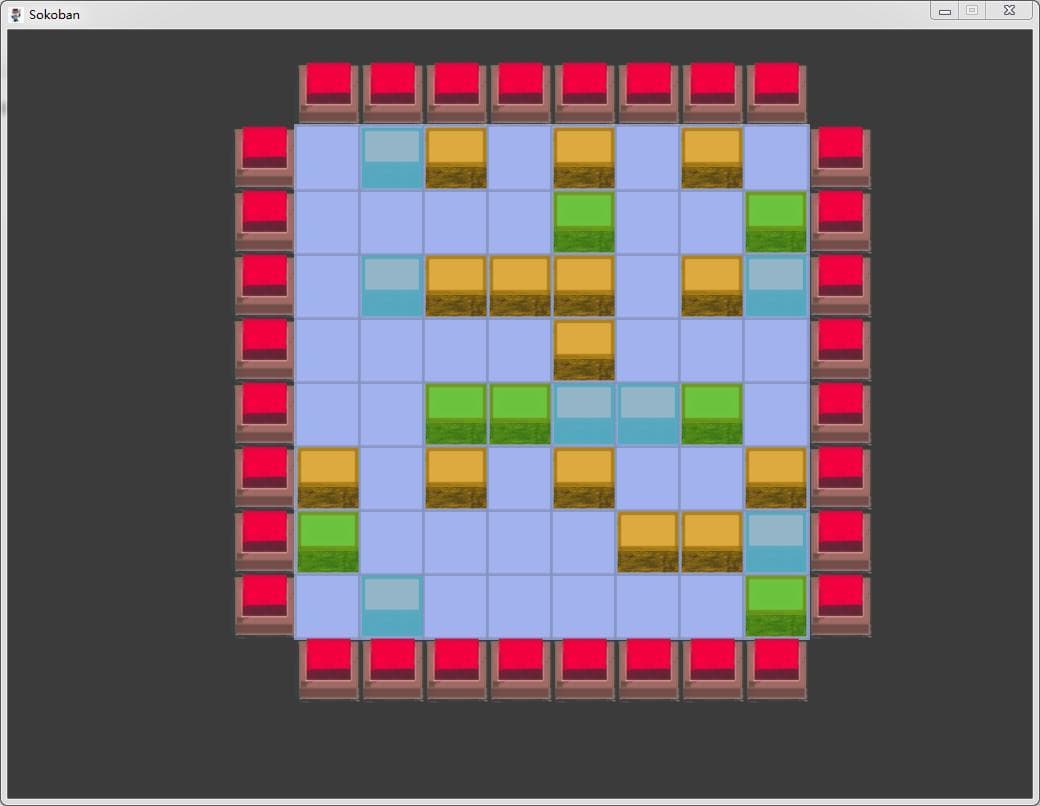
Task: Select green block at right edge of second row
Action: point(776,222)
